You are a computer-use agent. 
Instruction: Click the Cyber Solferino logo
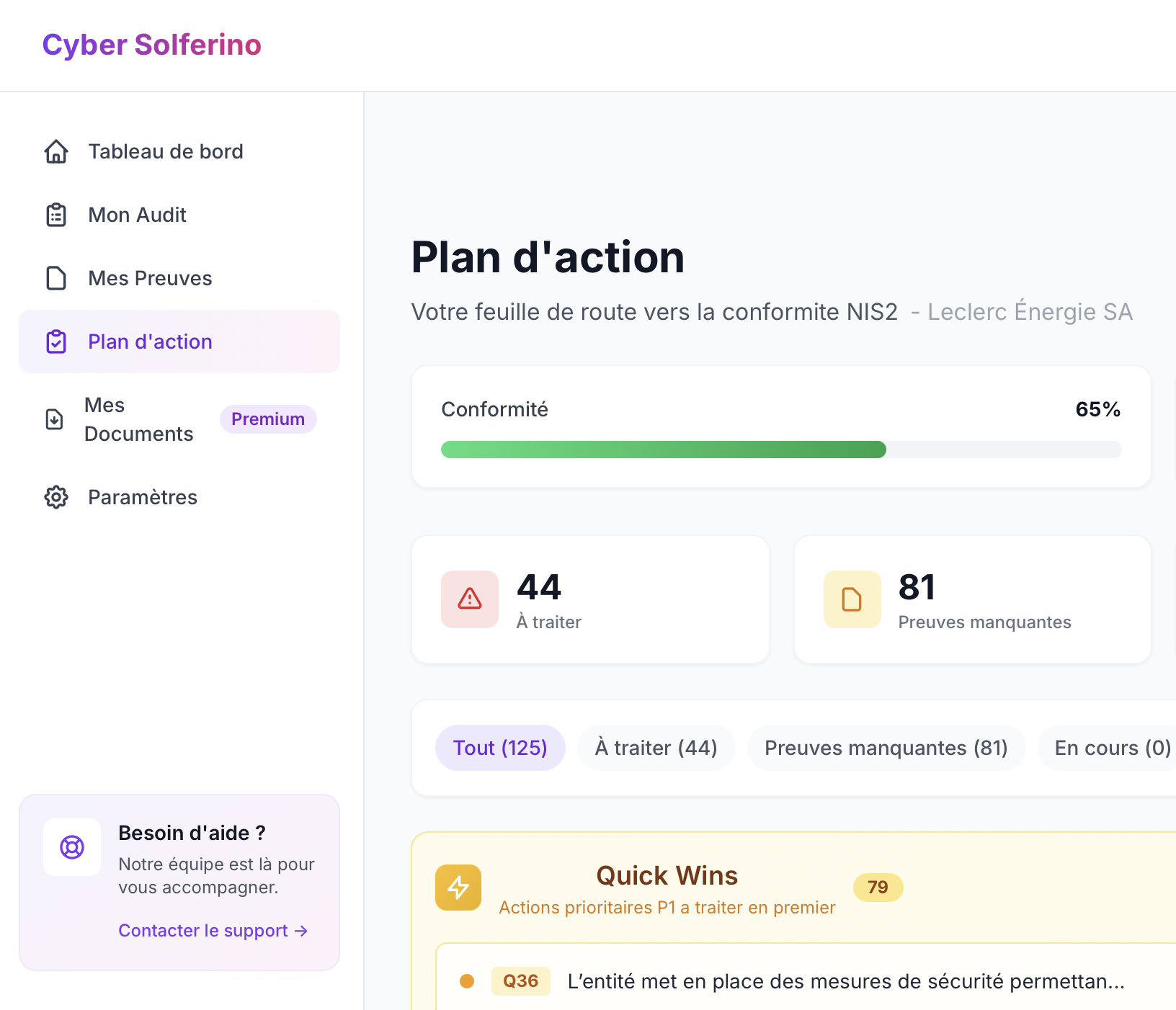(x=152, y=44)
